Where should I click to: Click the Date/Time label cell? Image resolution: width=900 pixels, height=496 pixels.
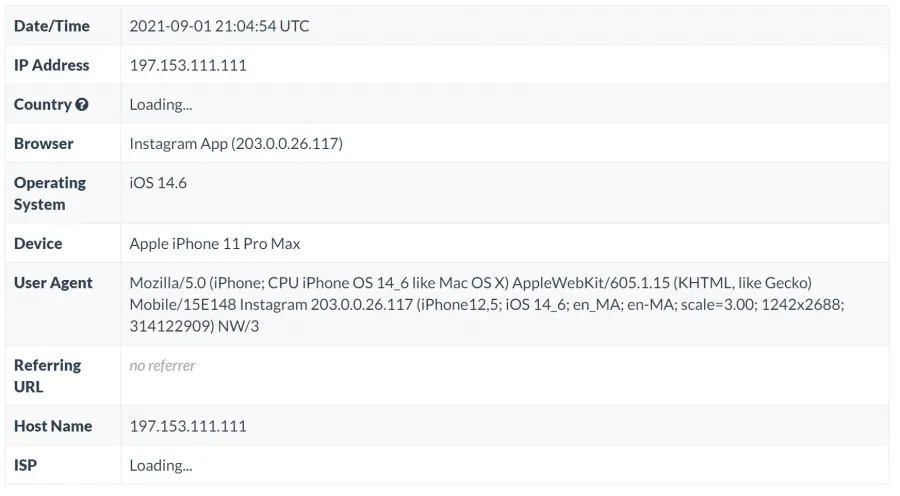pos(63,26)
